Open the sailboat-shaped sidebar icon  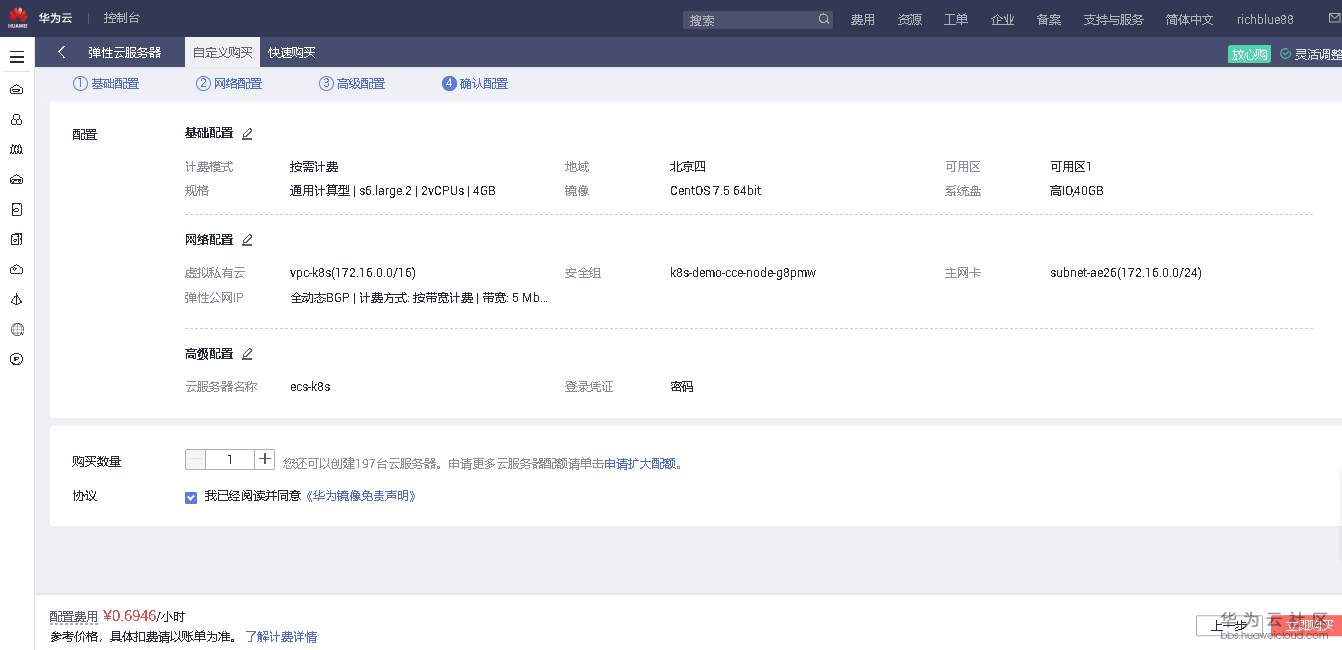17,299
